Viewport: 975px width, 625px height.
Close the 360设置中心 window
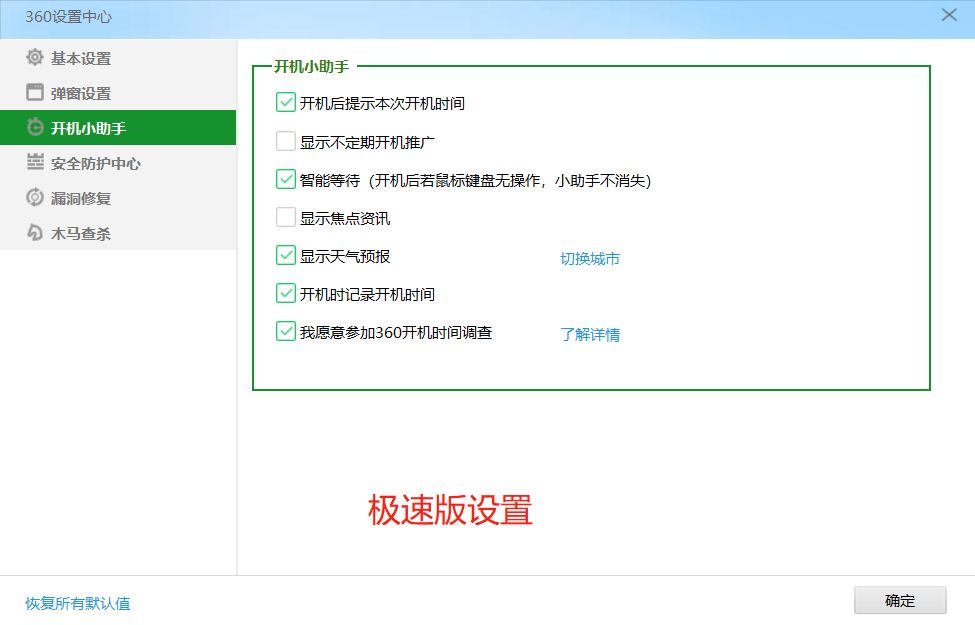click(949, 15)
